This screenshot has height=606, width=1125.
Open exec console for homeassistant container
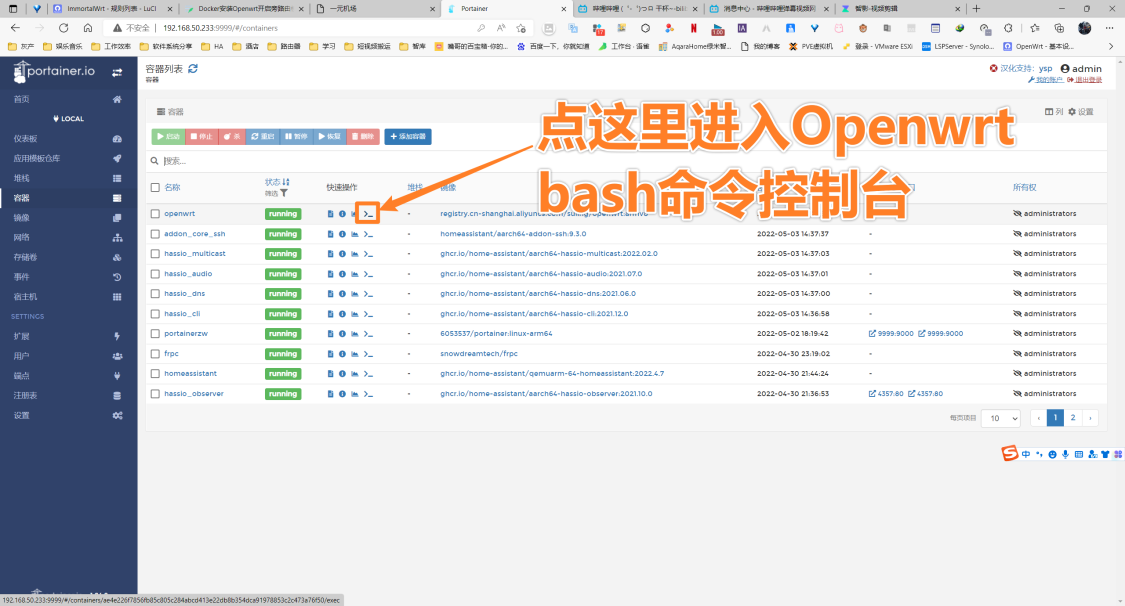(x=368, y=374)
